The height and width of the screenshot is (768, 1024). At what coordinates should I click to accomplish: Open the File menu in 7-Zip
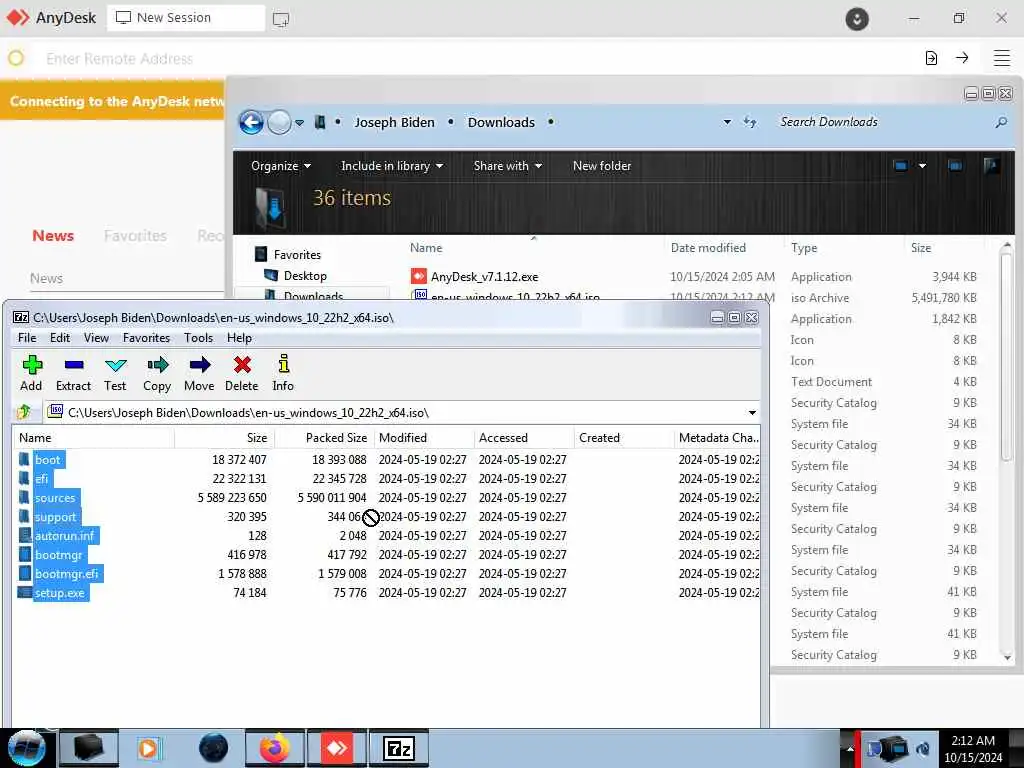(x=27, y=338)
